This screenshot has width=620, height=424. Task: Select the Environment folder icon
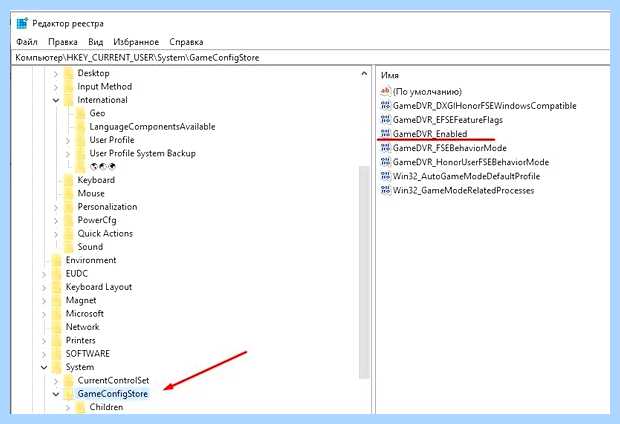[x=57, y=261]
